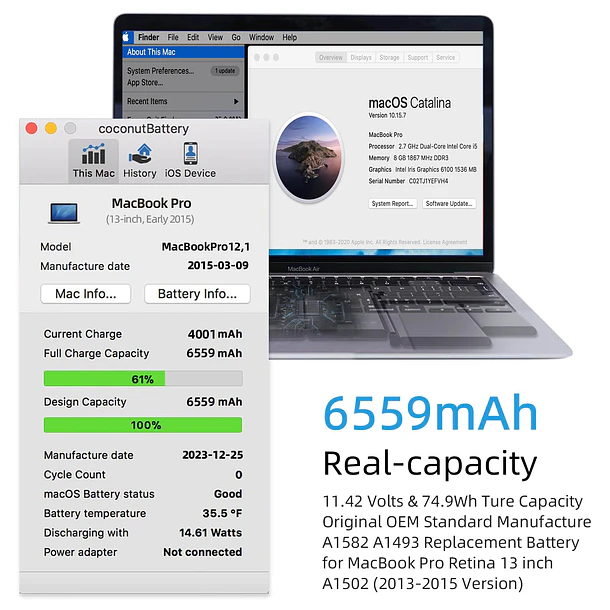This screenshot has height=610, width=610.
Task: Click the macOS Catalina island image
Action: click(309, 157)
